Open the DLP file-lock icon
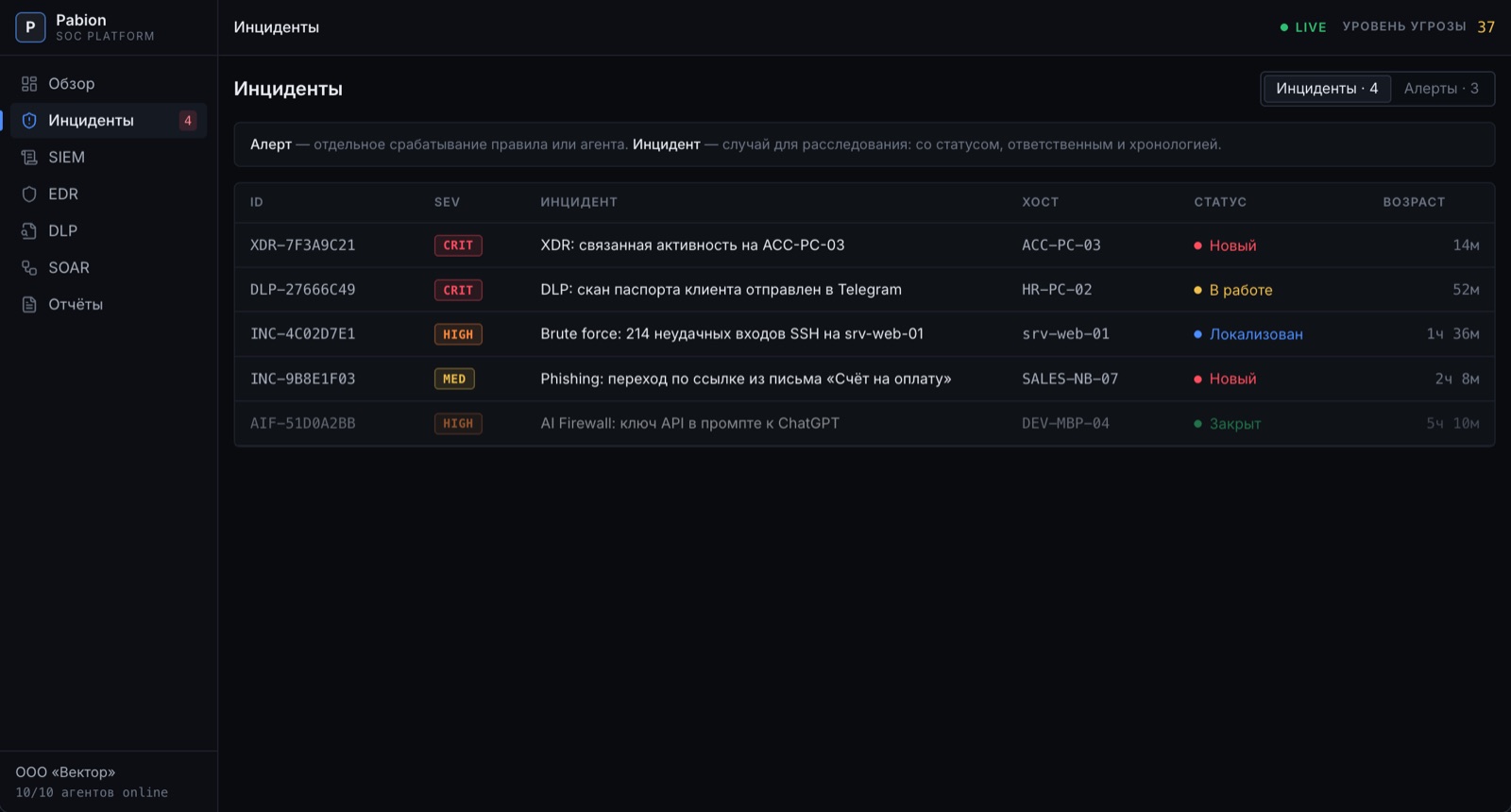The height and width of the screenshot is (812, 1511). click(x=29, y=231)
